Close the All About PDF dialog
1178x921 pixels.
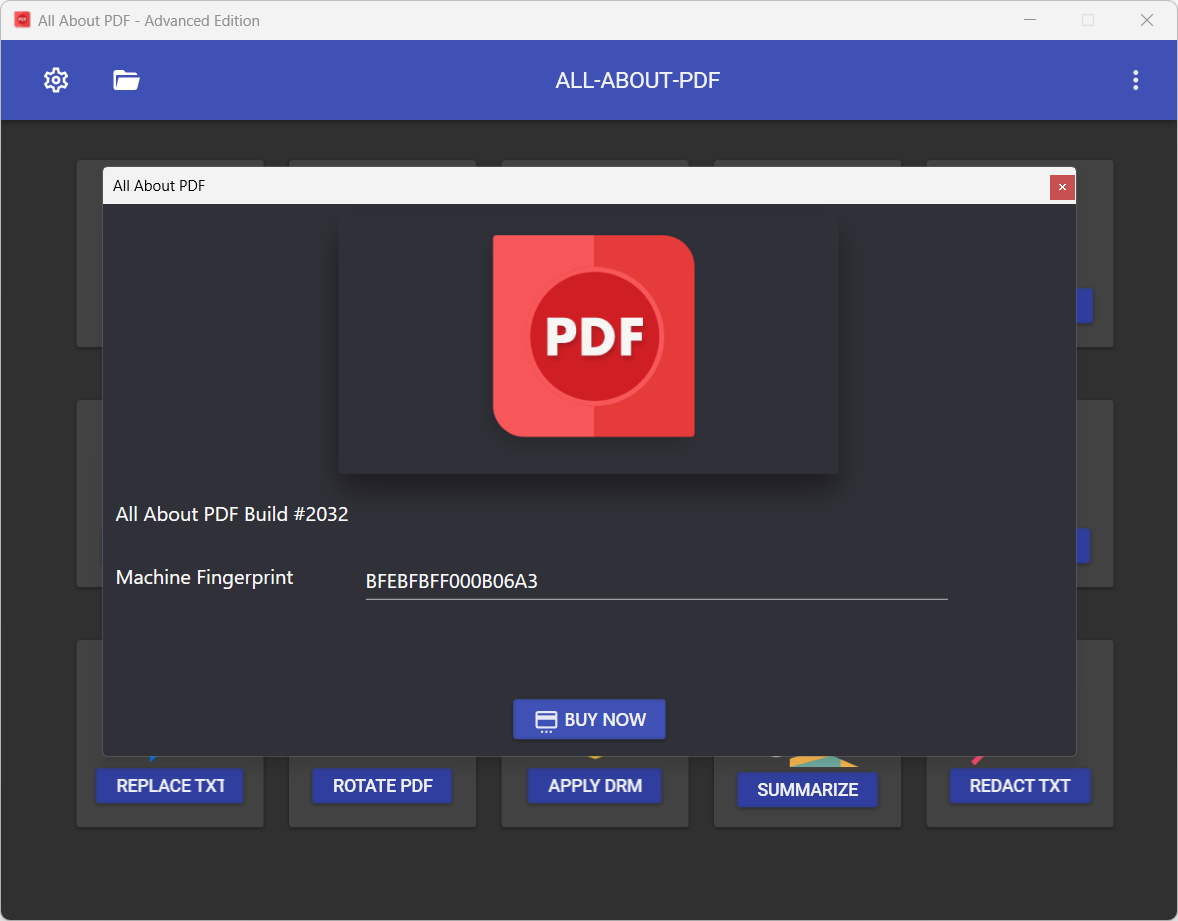(1062, 187)
